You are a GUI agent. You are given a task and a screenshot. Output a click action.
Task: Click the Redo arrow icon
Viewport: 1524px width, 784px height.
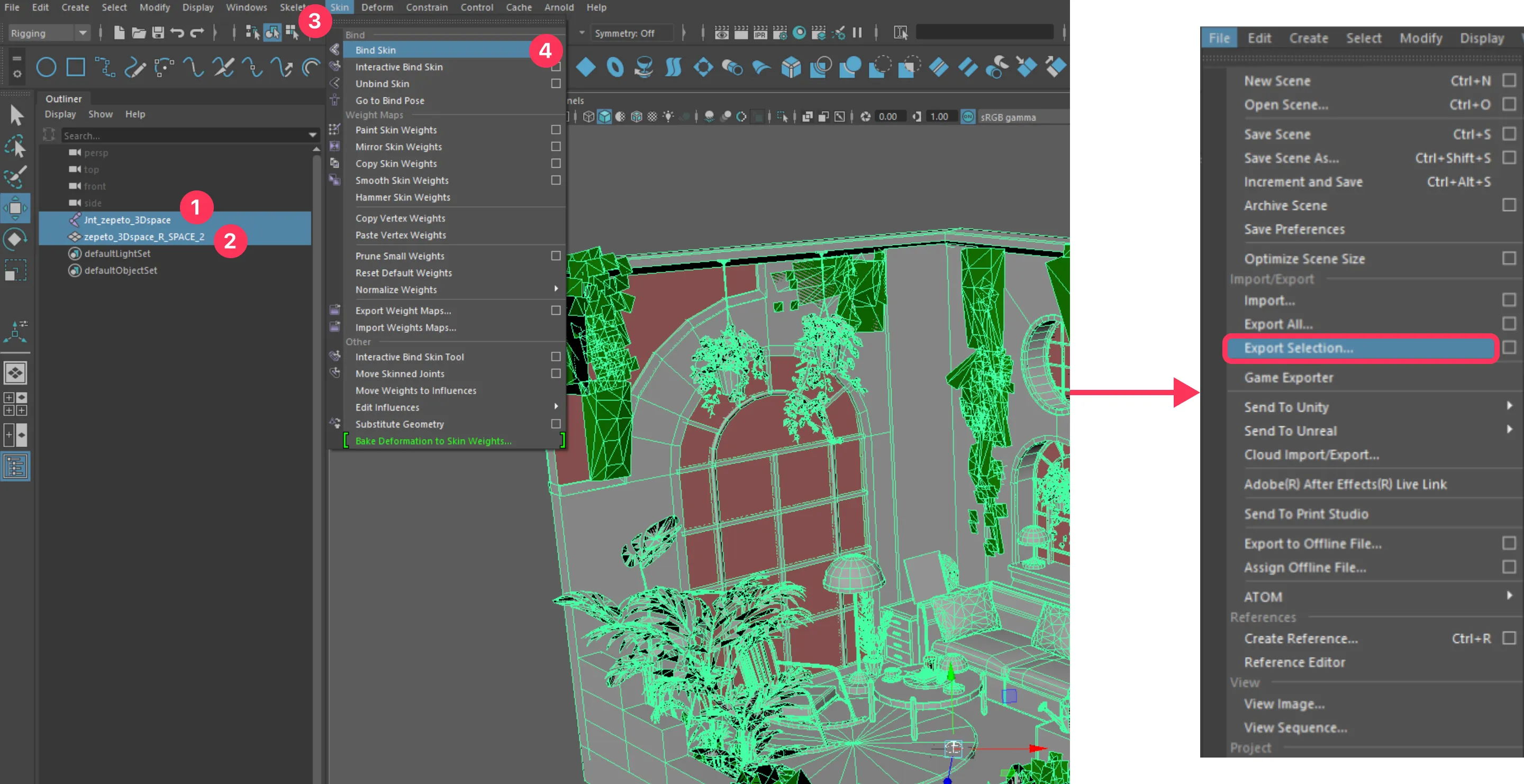click(196, 32)
